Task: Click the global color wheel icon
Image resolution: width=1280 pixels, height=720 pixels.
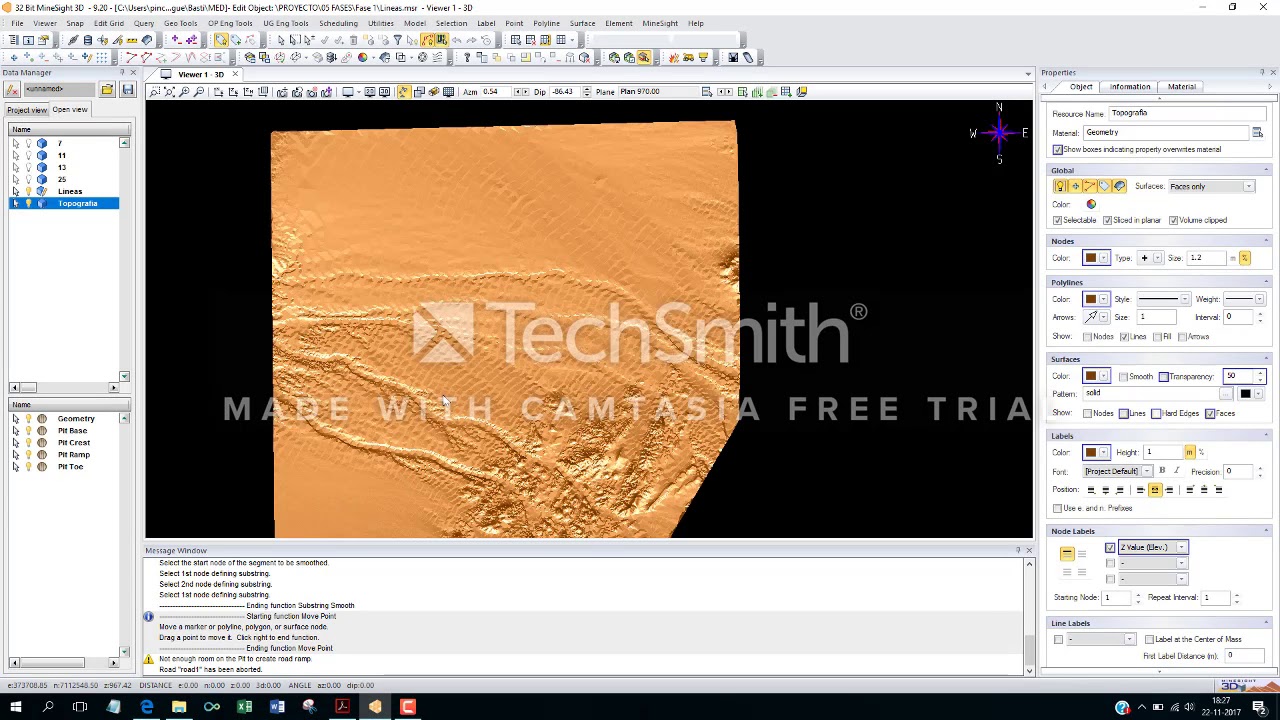Action: (1091, 204)
